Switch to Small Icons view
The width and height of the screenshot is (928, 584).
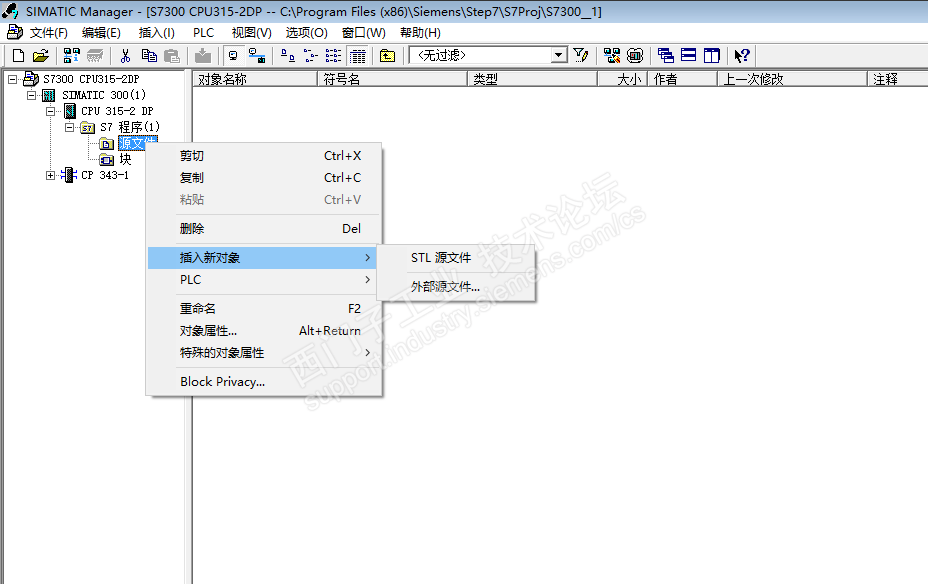tap(310, 56)
